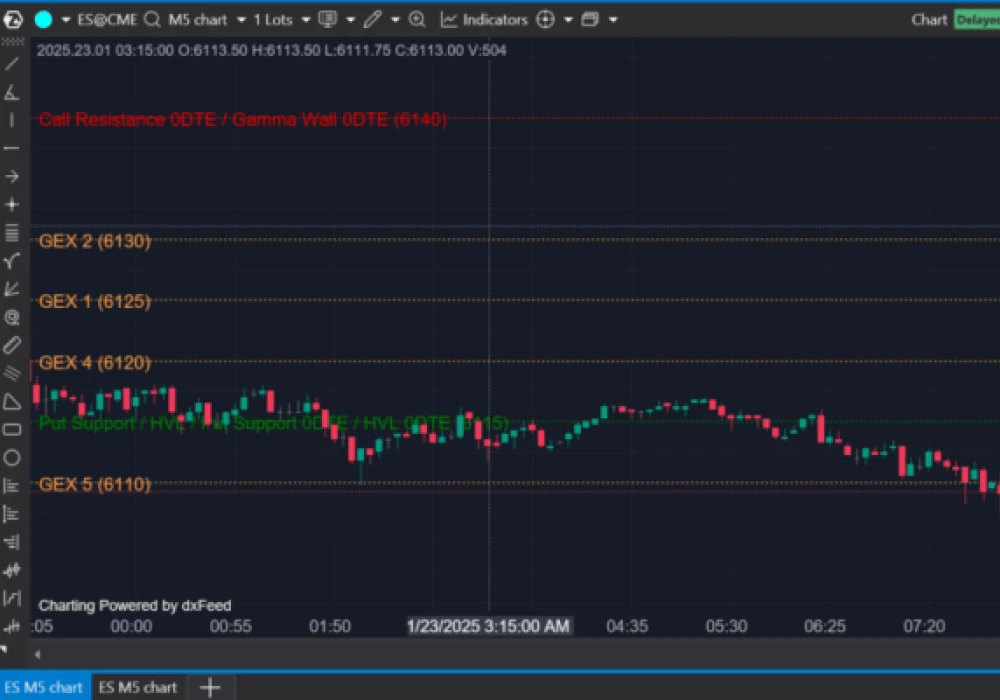This screenshot has height=700, width=1000.
Task: Click the GEX 1 (6125) level label
Action: tap(95, 301)
